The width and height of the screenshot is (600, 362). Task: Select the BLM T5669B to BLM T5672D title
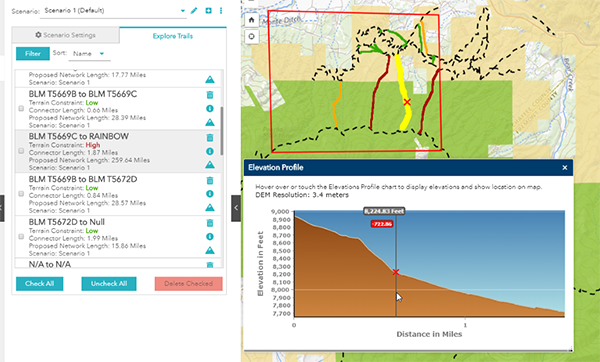tap(83, 179)
